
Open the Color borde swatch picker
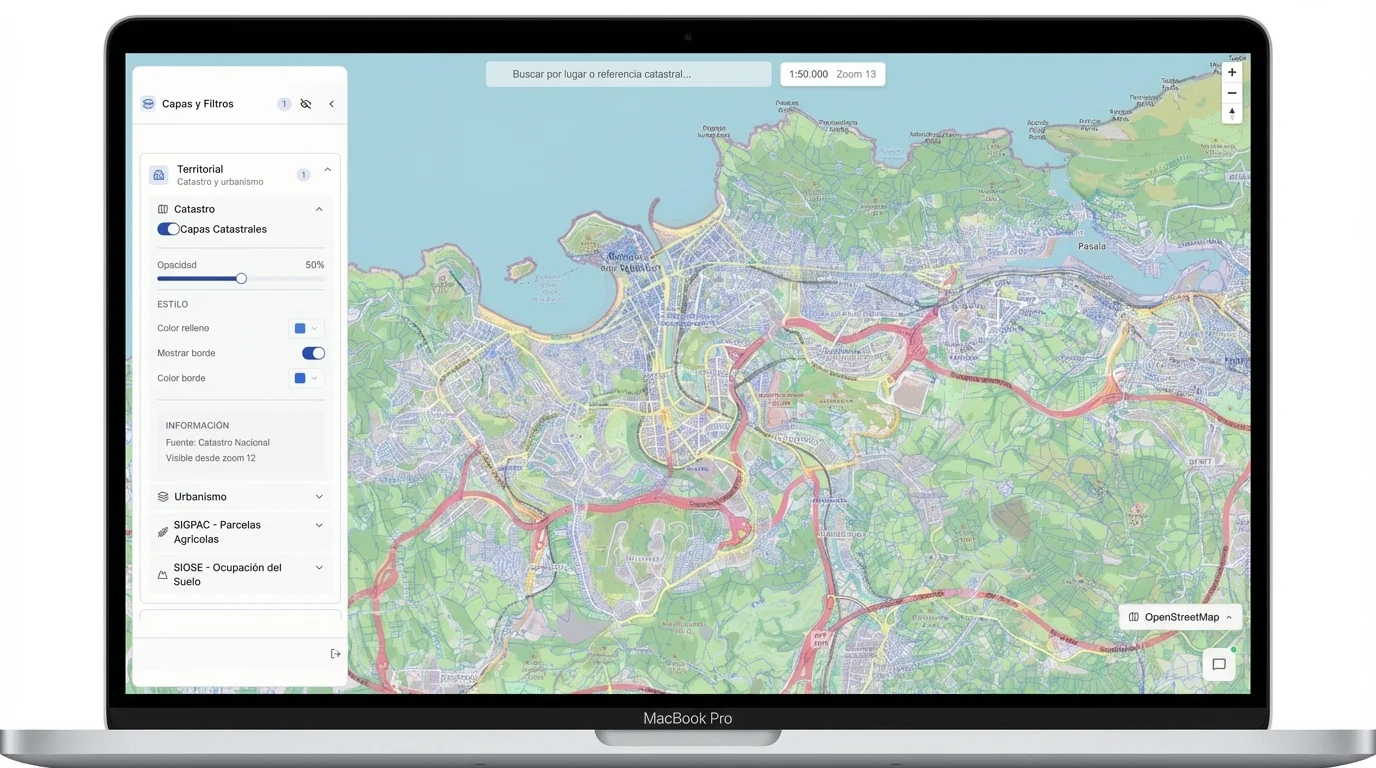[x=306, y=378]
